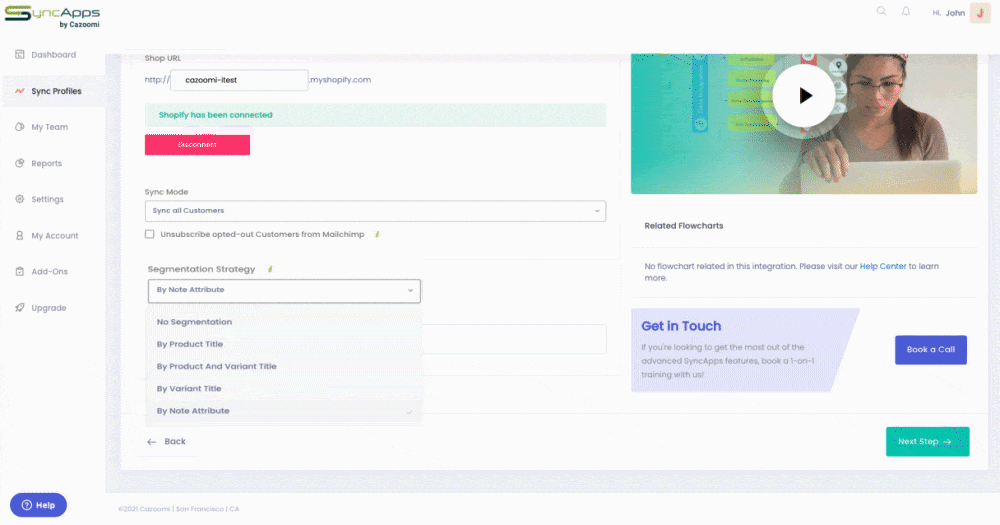Choose No Segmentation option
Image resolution: width=1000 pixels, height=525 pixels.
pos(284,322)
